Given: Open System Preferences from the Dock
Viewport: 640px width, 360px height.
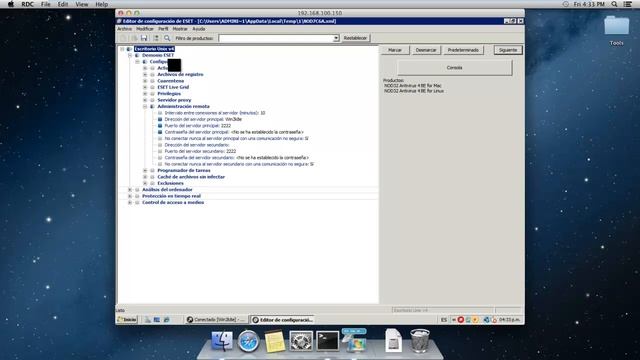Looking at the screenshot, I should (301, 341).
